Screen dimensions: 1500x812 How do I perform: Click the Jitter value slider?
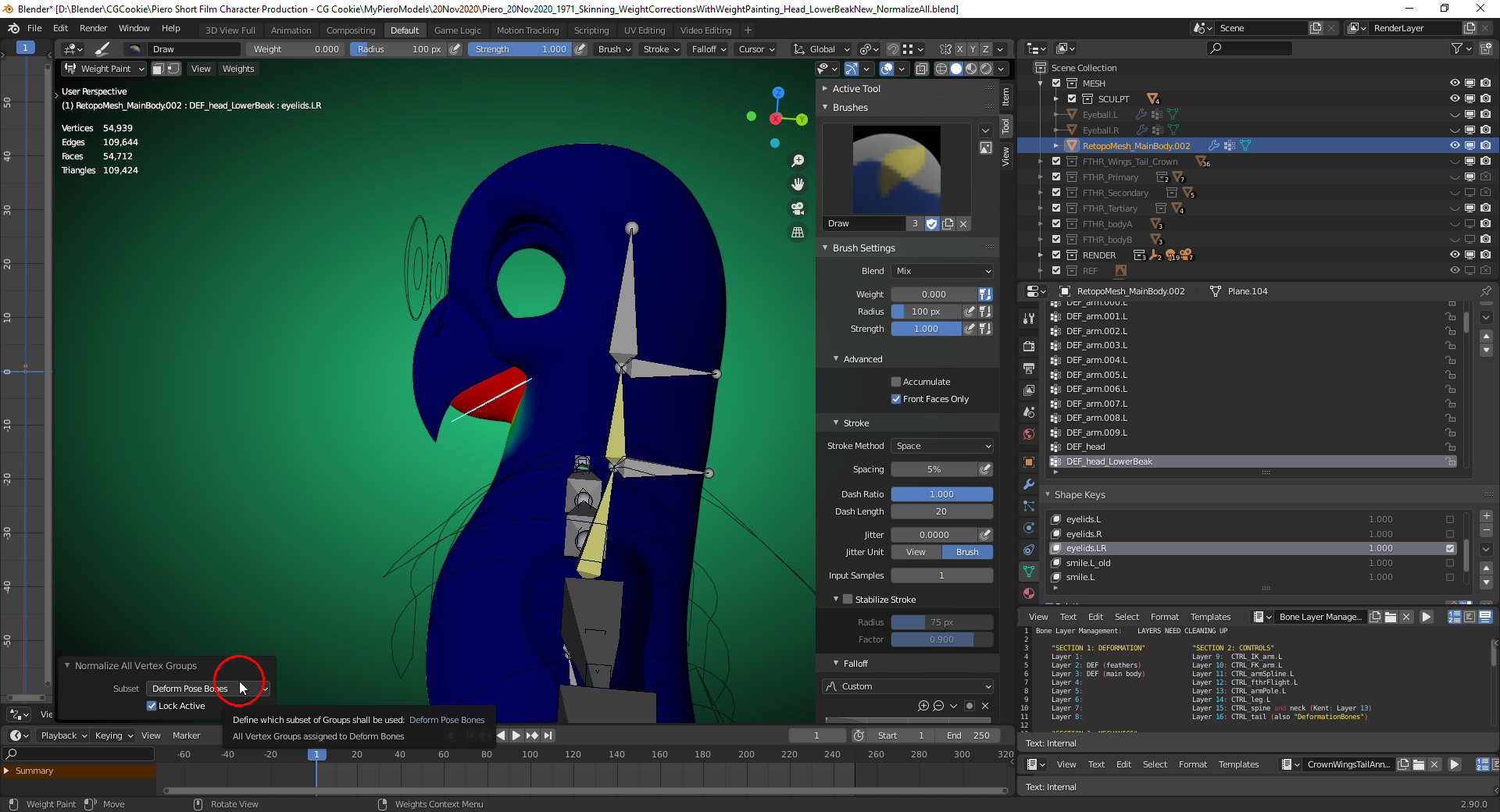(935, 535)
